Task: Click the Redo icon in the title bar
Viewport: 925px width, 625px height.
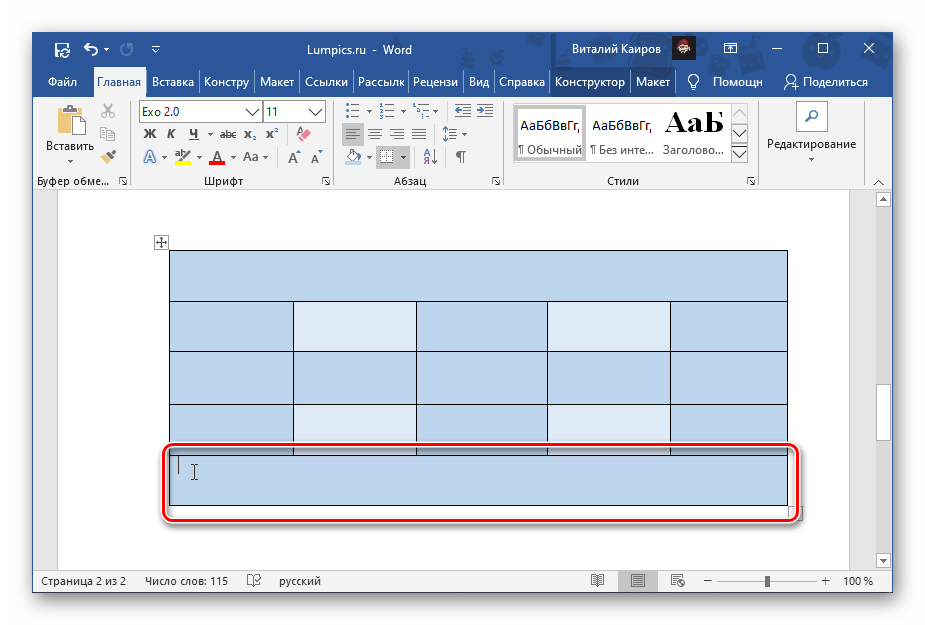Action: pyautogui.click(x=126, y=50)
